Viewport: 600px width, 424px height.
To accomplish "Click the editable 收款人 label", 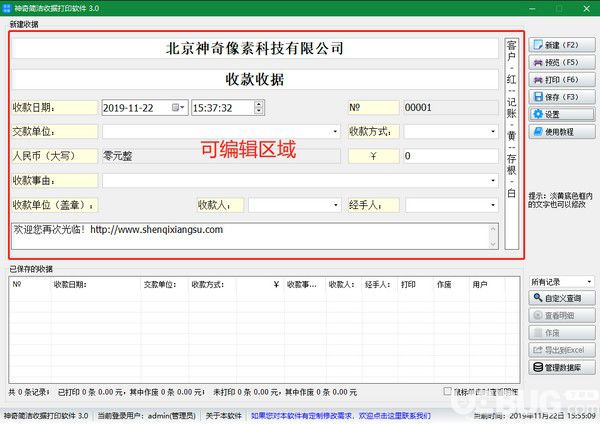I will click(x=220, y=205).
